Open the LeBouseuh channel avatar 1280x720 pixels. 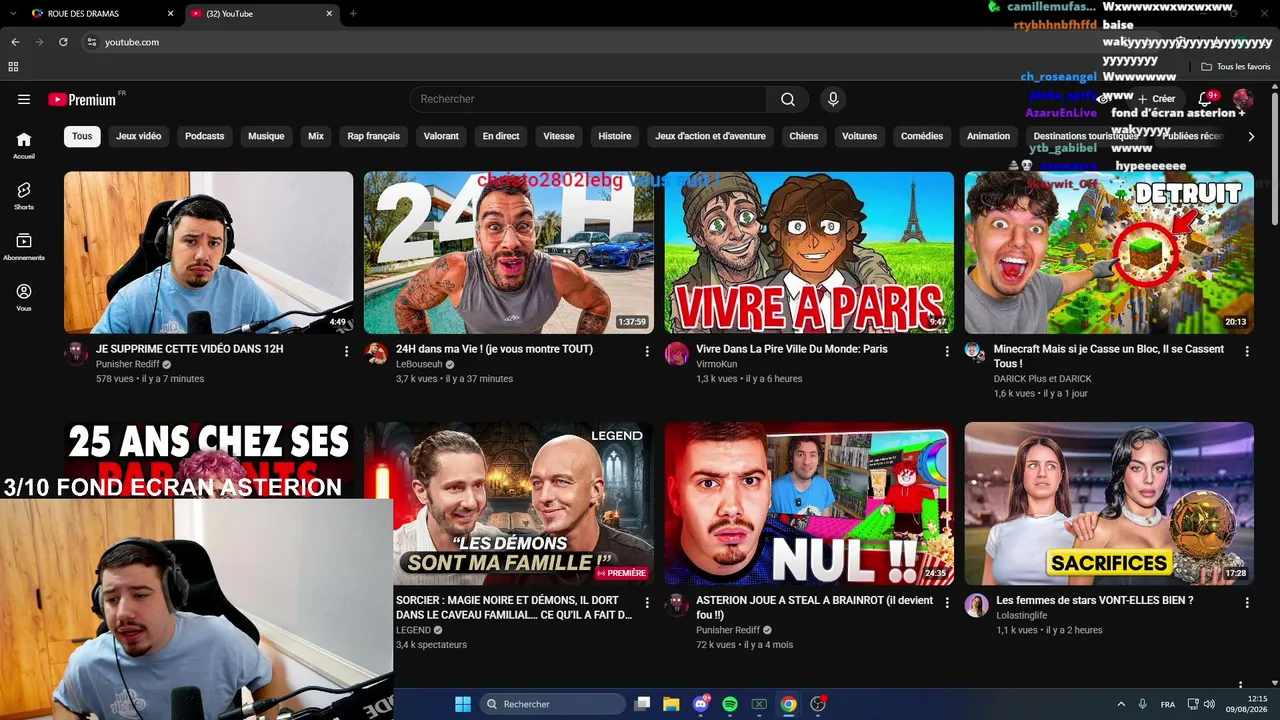pyautogui.click(x=376, y=353)
